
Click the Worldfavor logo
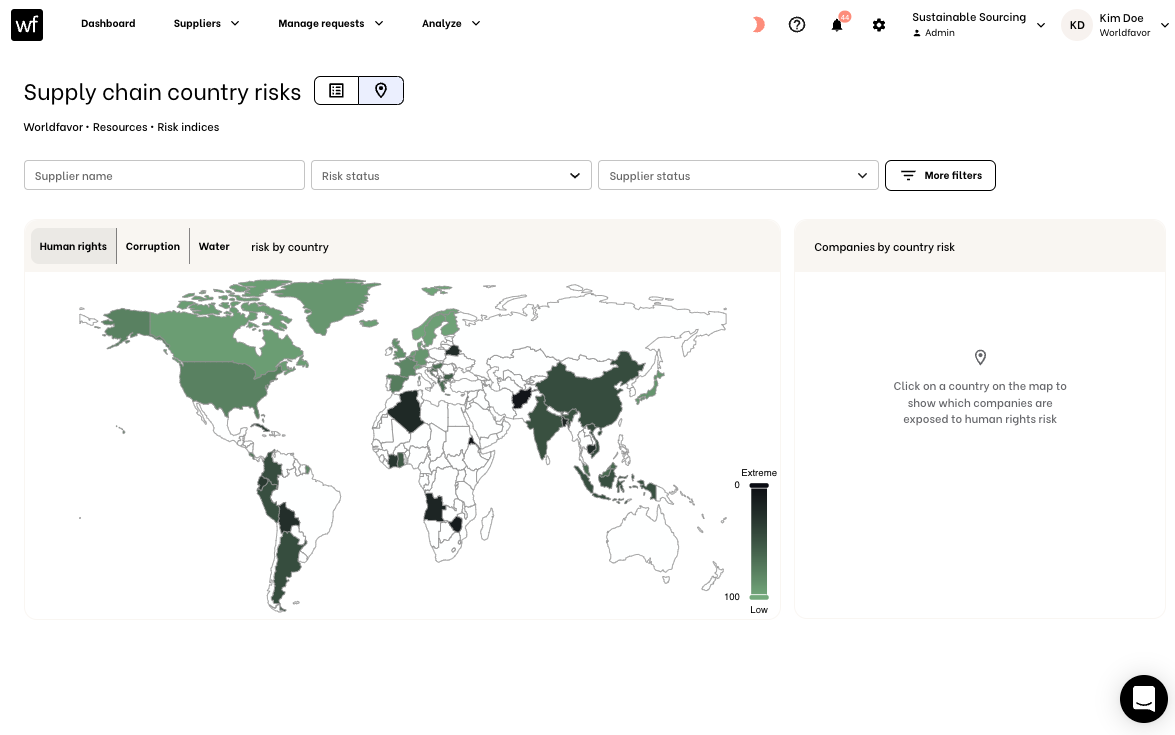[27, 24]
